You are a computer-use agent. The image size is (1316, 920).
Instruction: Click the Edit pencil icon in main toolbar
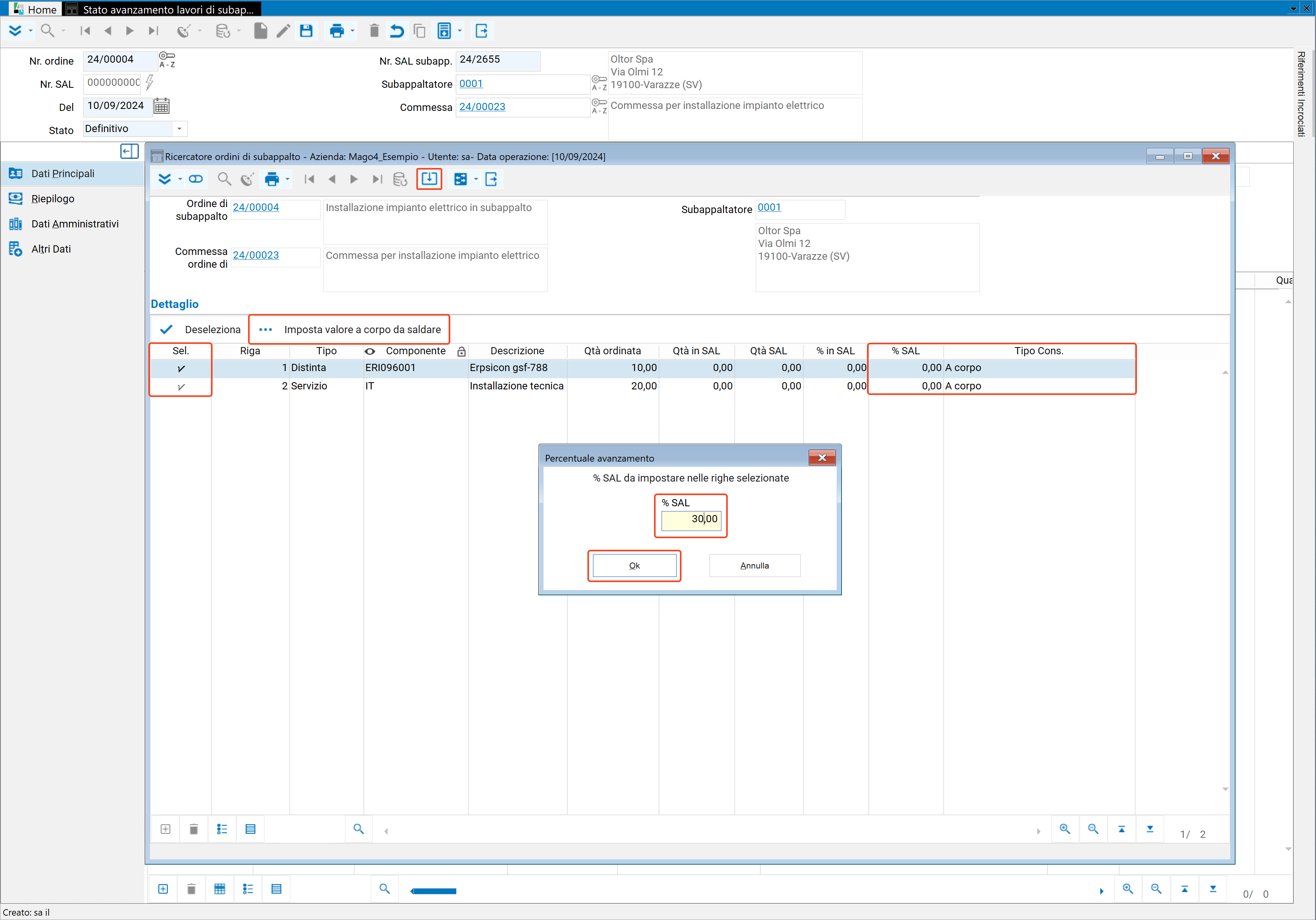[x=283, y=31]
